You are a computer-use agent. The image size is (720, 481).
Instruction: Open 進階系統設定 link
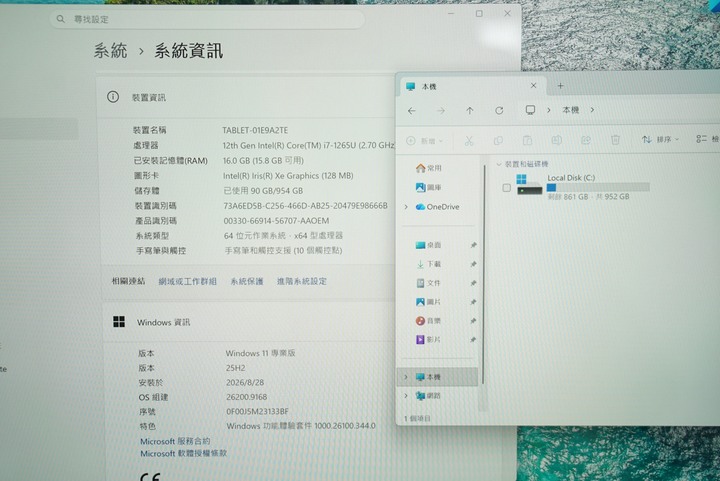click(x=302, y=281)
